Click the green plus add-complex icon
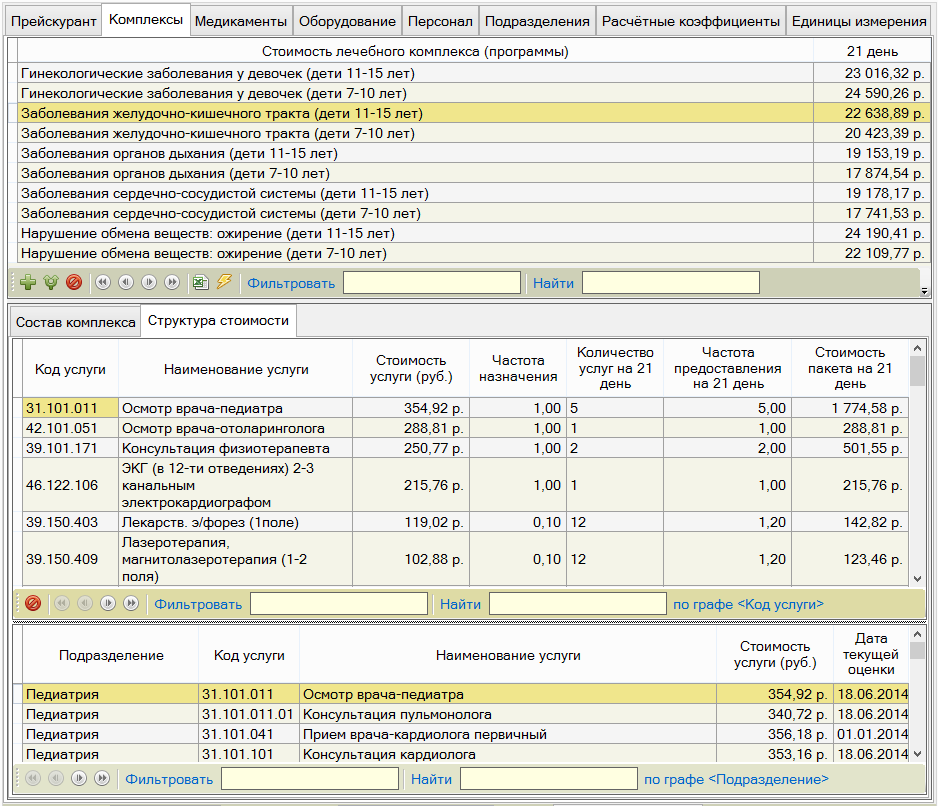Image resolution: width=938 pixels, height=806 pixels. tap(28, 283)
